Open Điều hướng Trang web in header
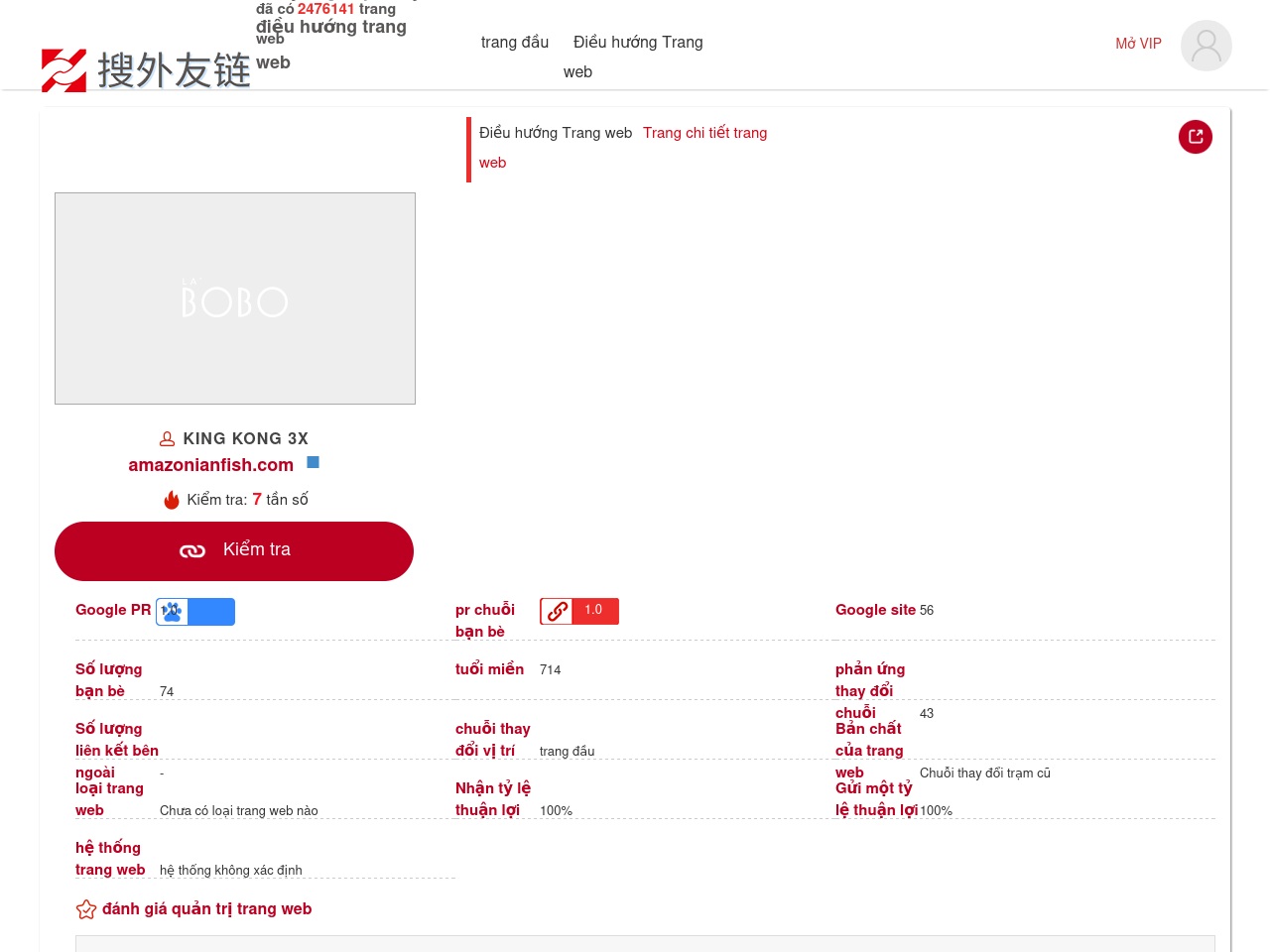 pyautogui.click(x=633, y=57)
